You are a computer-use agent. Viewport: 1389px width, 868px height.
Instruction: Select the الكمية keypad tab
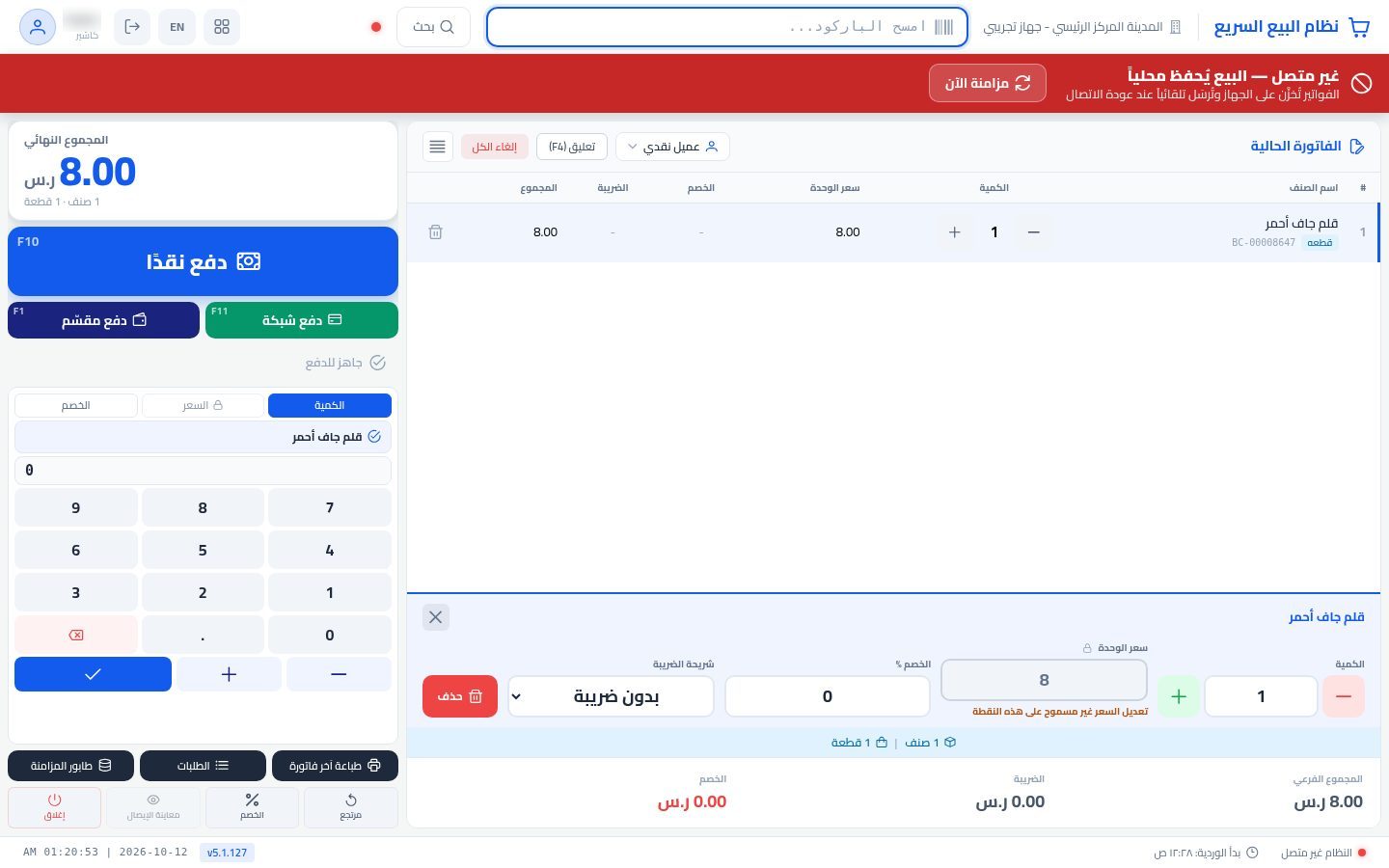(330, 405)
